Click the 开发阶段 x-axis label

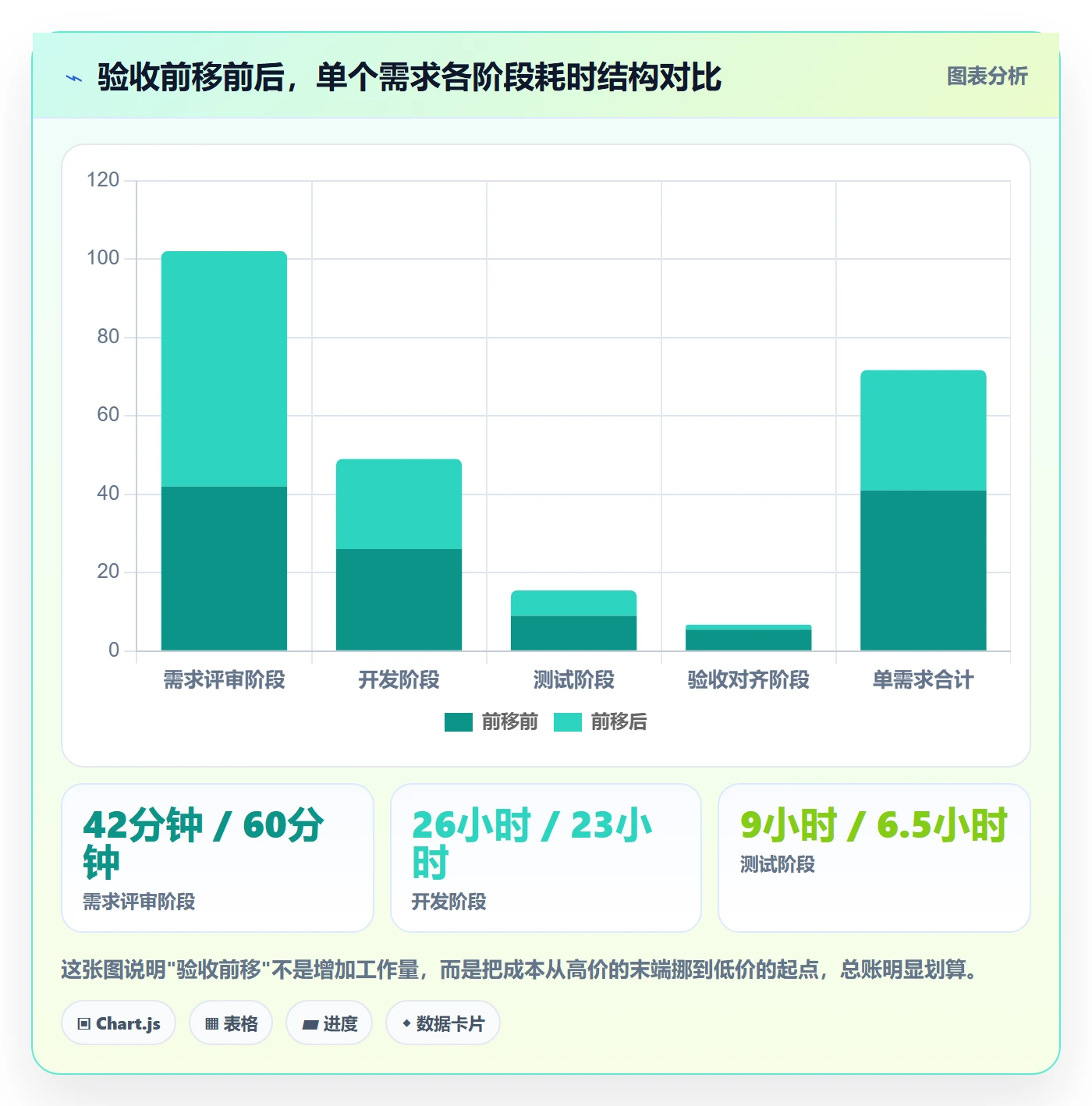(x=399, y=680)
